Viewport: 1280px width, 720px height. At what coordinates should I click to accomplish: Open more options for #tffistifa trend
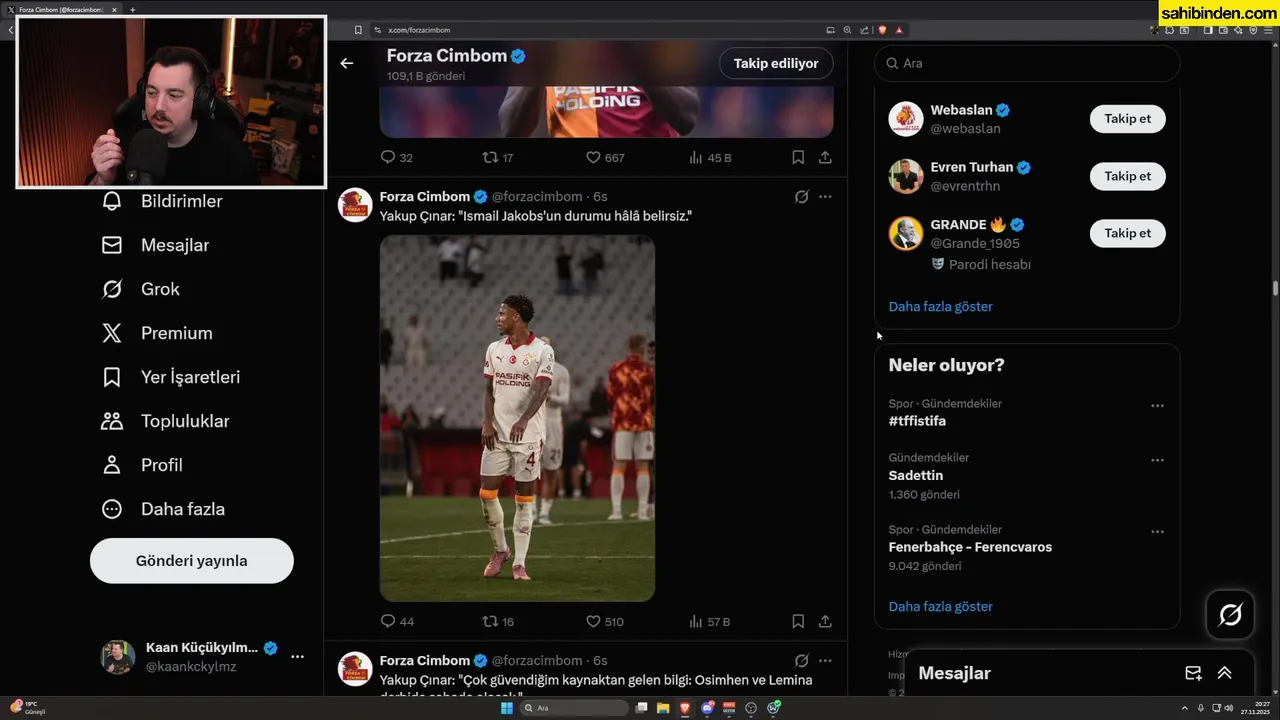coord(1157,406)
